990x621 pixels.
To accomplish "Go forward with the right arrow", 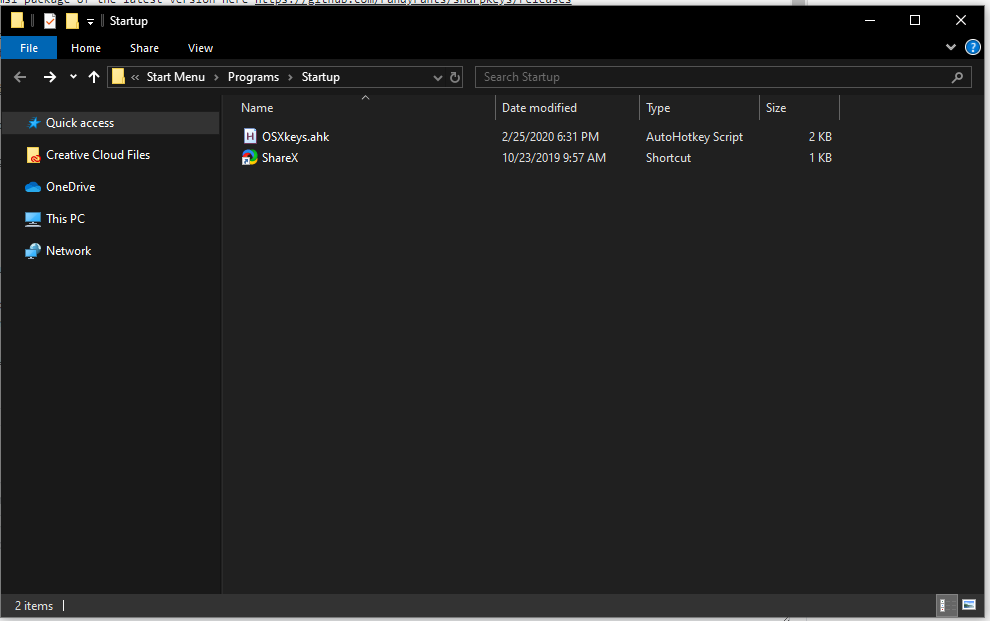I will tap(49, 77).
